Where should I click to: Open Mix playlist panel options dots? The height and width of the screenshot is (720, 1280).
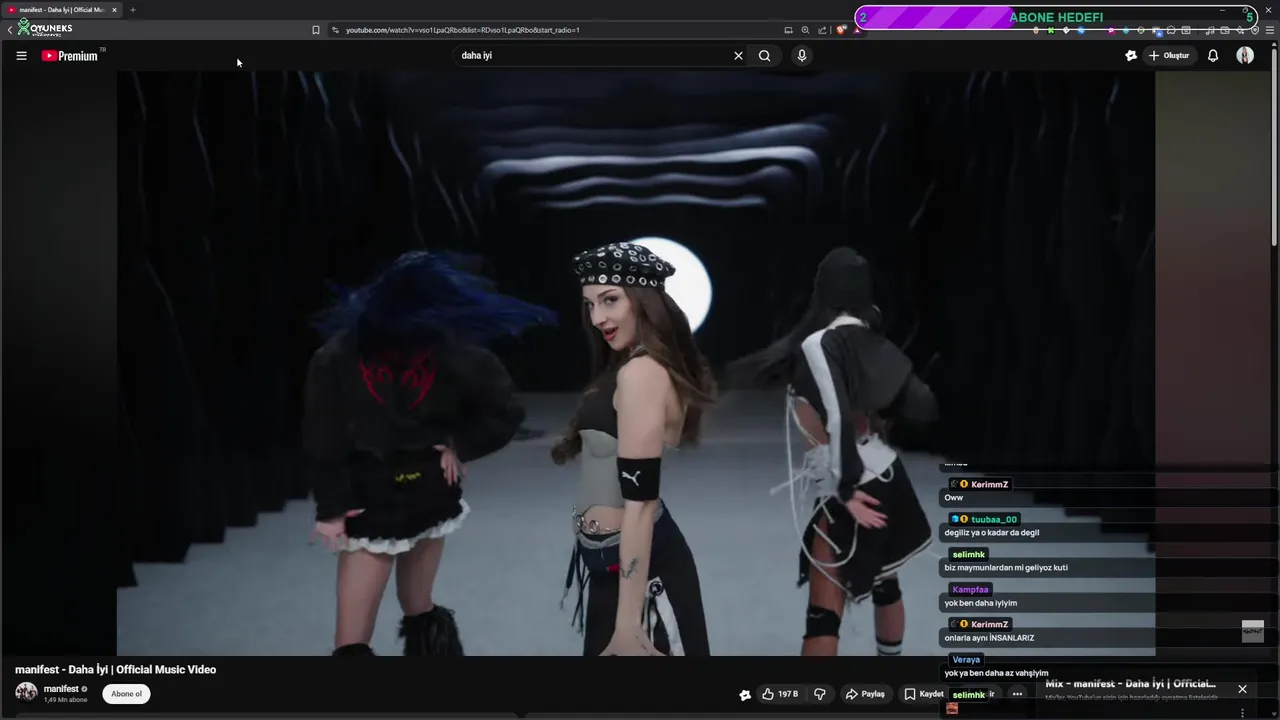click(x=1243, y=713)
